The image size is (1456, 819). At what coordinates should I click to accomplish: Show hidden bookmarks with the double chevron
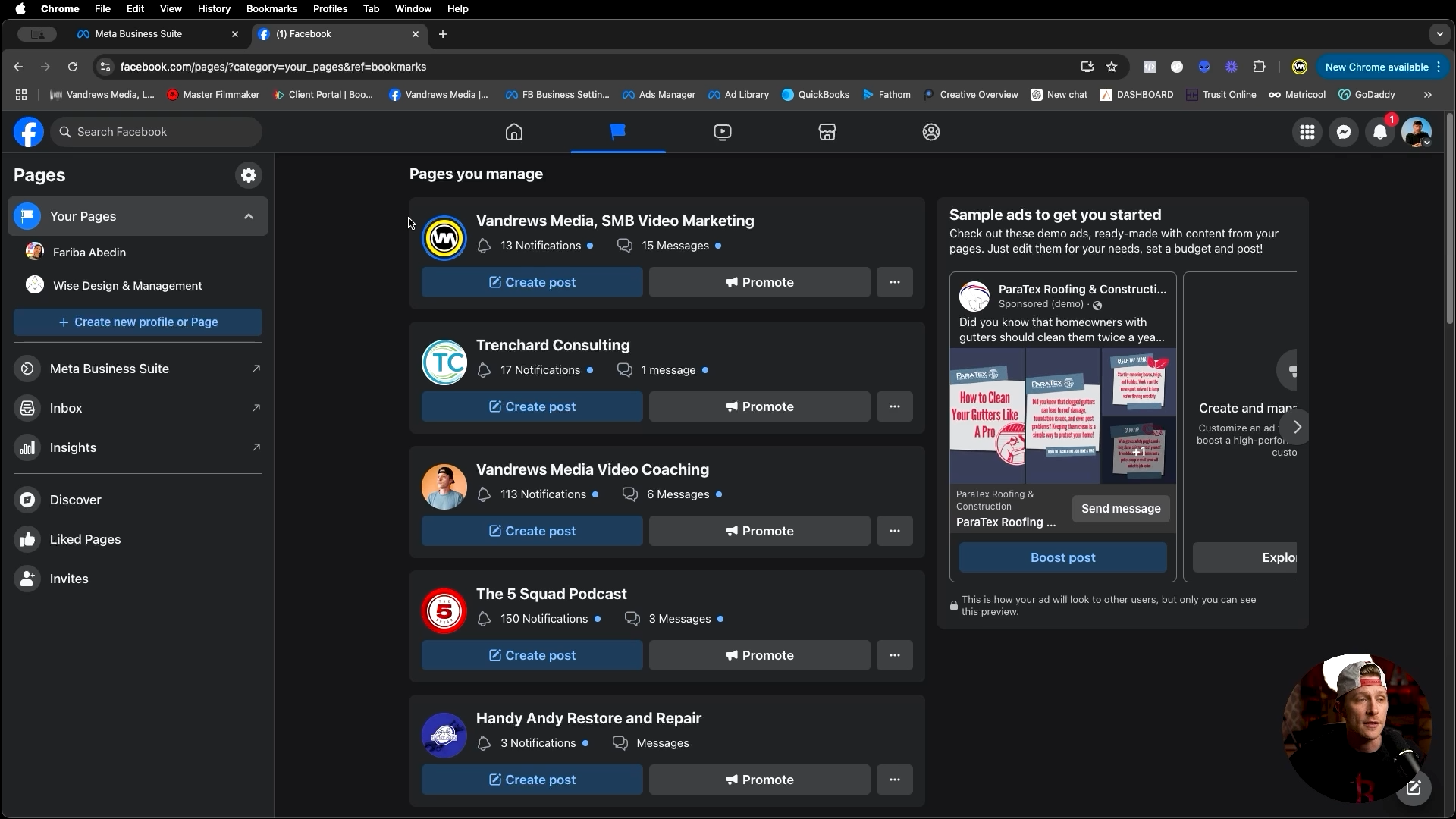tap(1428, 95)
